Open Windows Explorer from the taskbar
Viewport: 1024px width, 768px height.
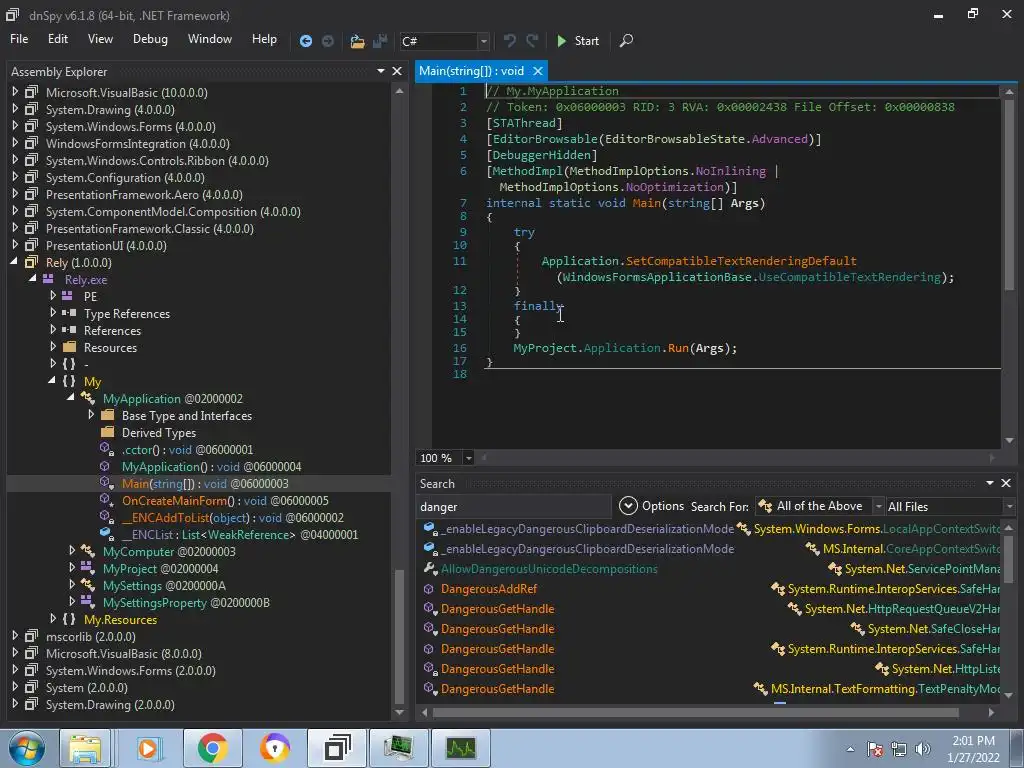pos(86,748)
